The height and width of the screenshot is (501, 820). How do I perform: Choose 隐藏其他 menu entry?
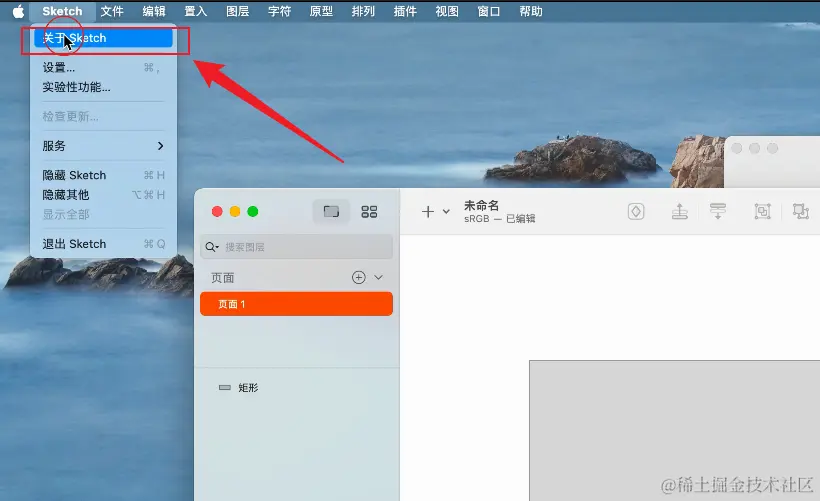pos(103,195)
